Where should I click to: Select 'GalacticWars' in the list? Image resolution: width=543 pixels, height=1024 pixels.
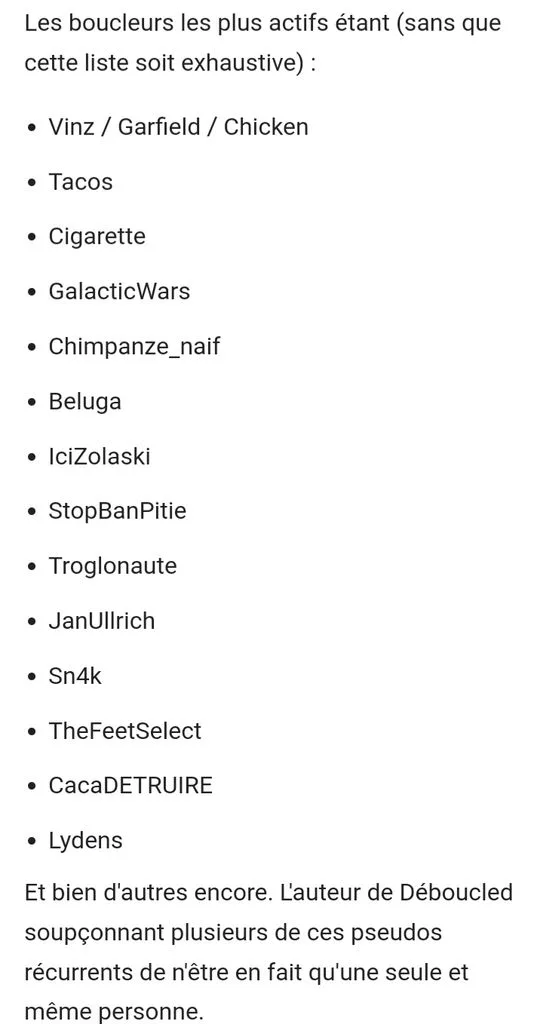(x=119, y=291)
